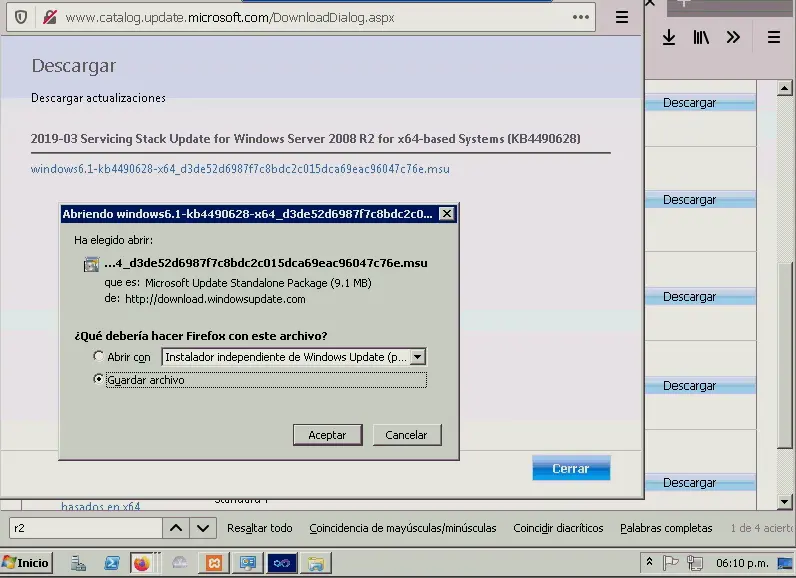Image resolution: width=796 pixels, height=578 pixels.
Task: Open the Library bookshelf icon
Action: (701, 37)
